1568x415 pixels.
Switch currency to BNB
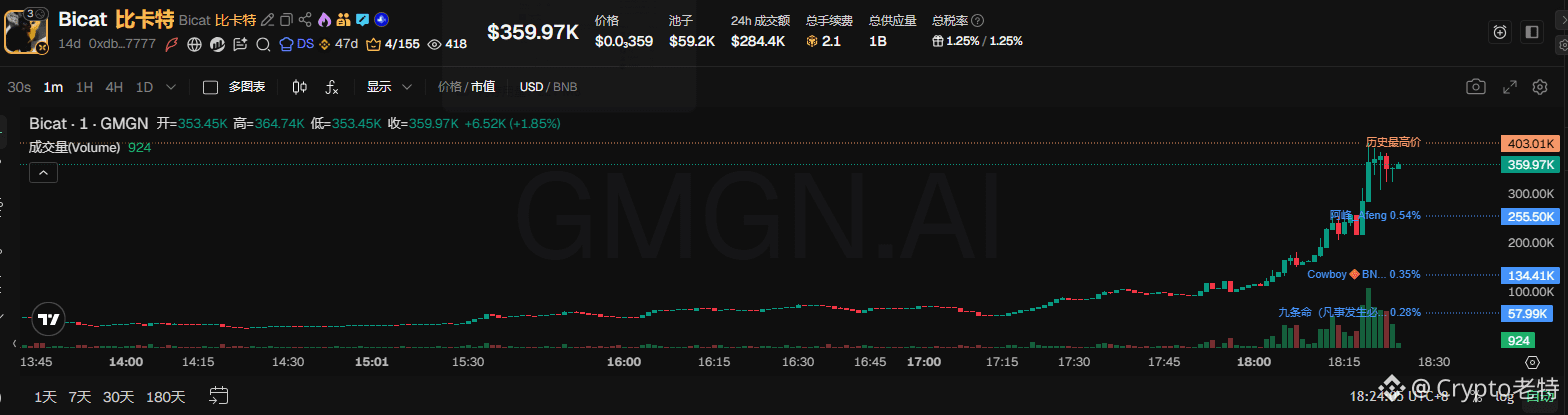point(565,87)
